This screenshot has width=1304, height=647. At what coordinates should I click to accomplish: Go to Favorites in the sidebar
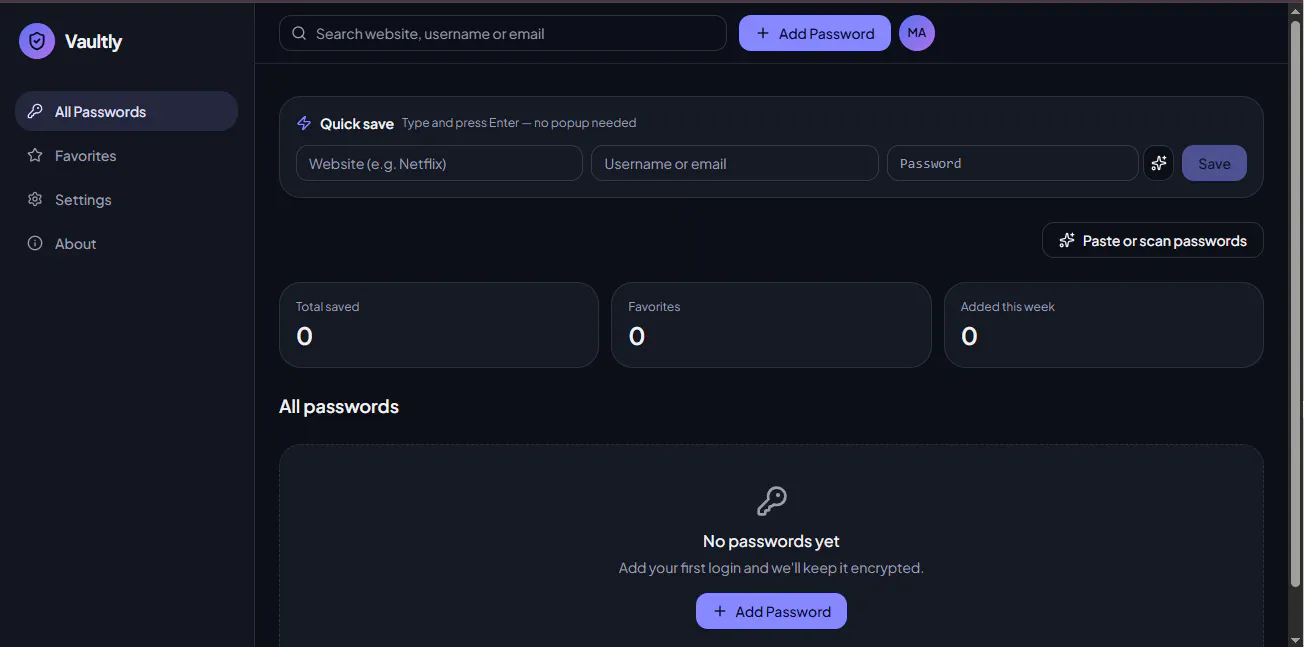(126, 155)
